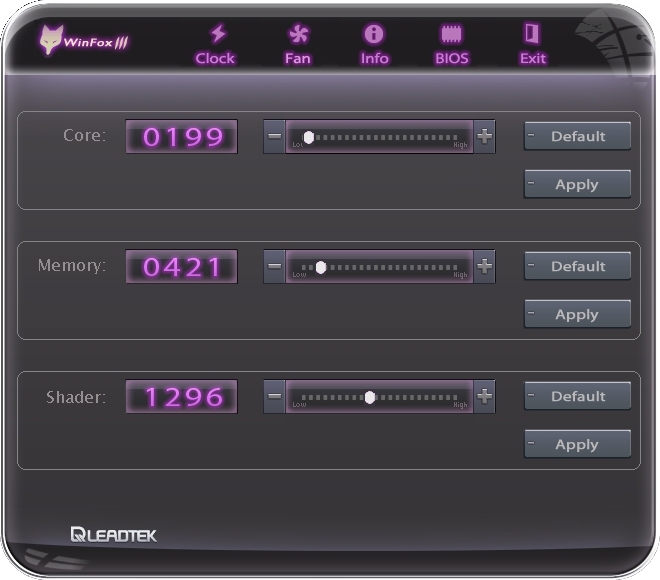Apply the Memory clock setting
Viewport: 660px width, 580px height.
[x=577, y=314]
